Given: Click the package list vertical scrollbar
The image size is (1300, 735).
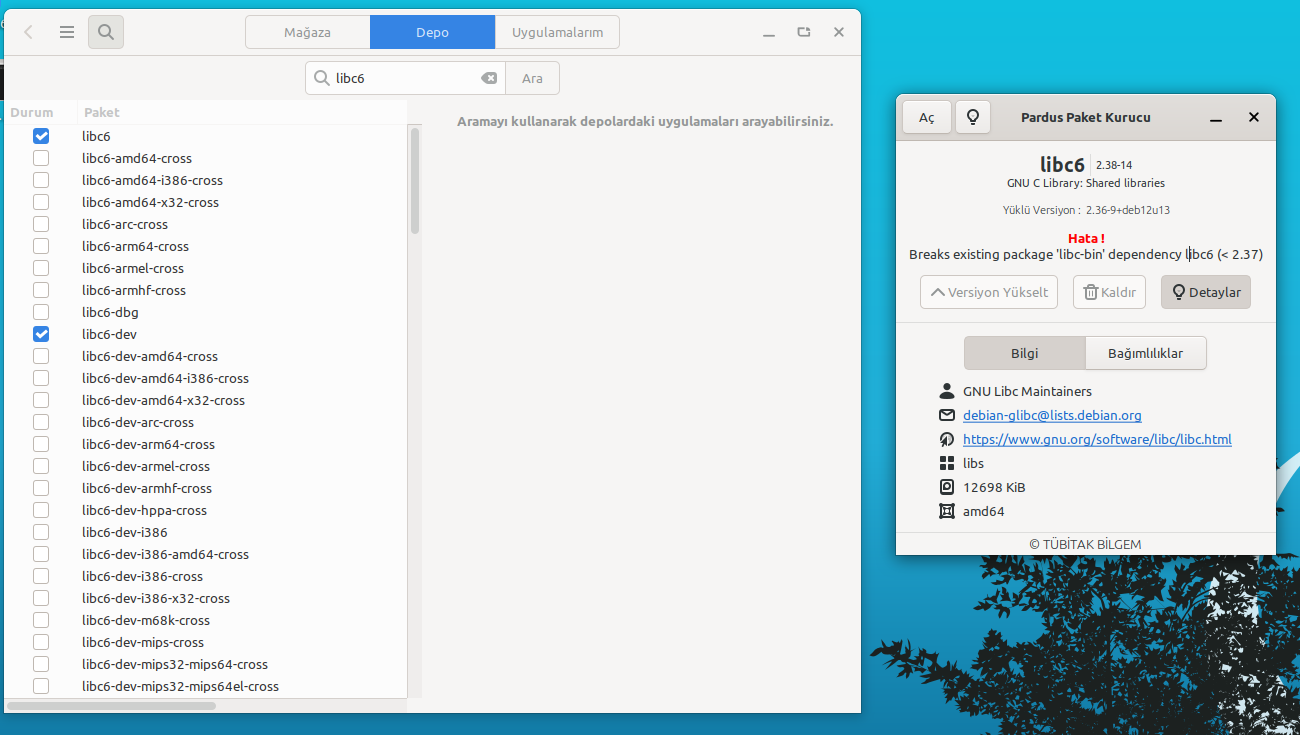Looking at the screenshot, I should point(414,180).
